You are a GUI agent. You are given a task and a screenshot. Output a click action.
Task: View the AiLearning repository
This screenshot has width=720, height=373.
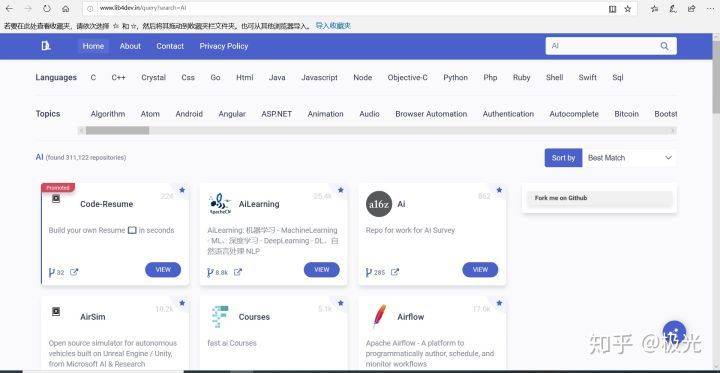(x=321, y=270)
